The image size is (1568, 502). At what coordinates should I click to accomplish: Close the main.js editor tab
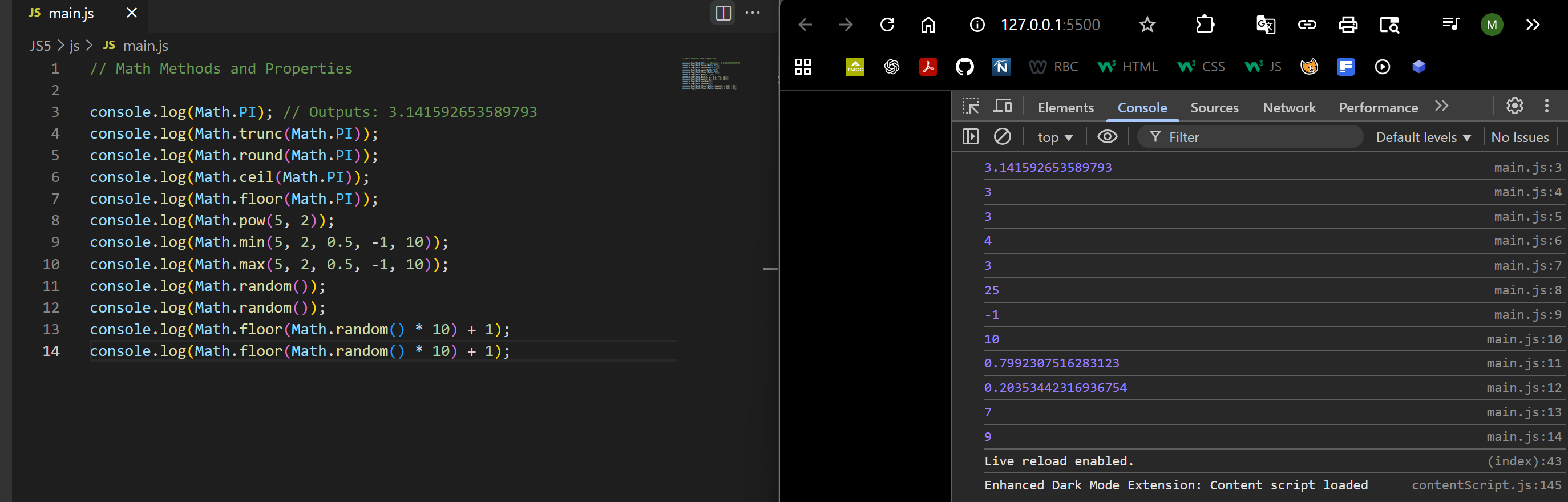(x=131, y=13)
